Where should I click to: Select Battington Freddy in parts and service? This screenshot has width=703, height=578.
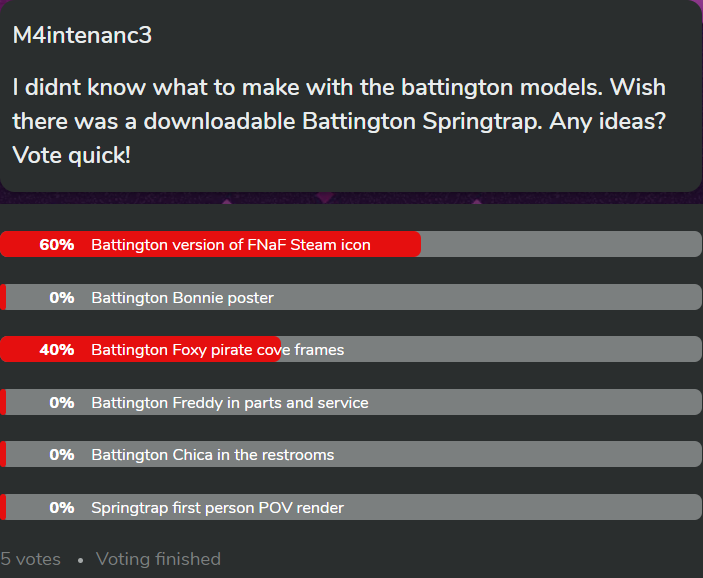click(x=229, y=403)
